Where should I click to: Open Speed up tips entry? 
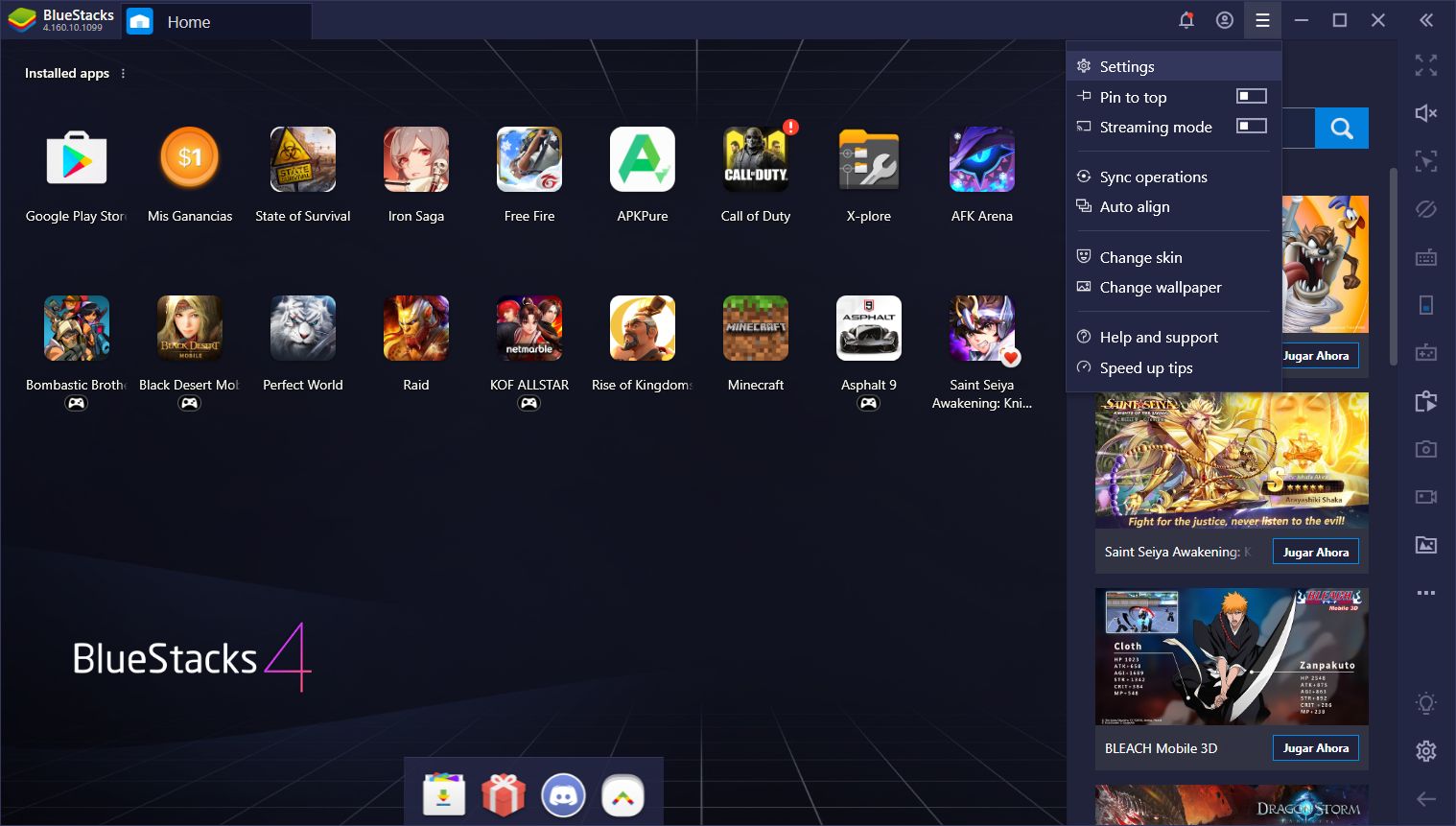point(1174,367)
